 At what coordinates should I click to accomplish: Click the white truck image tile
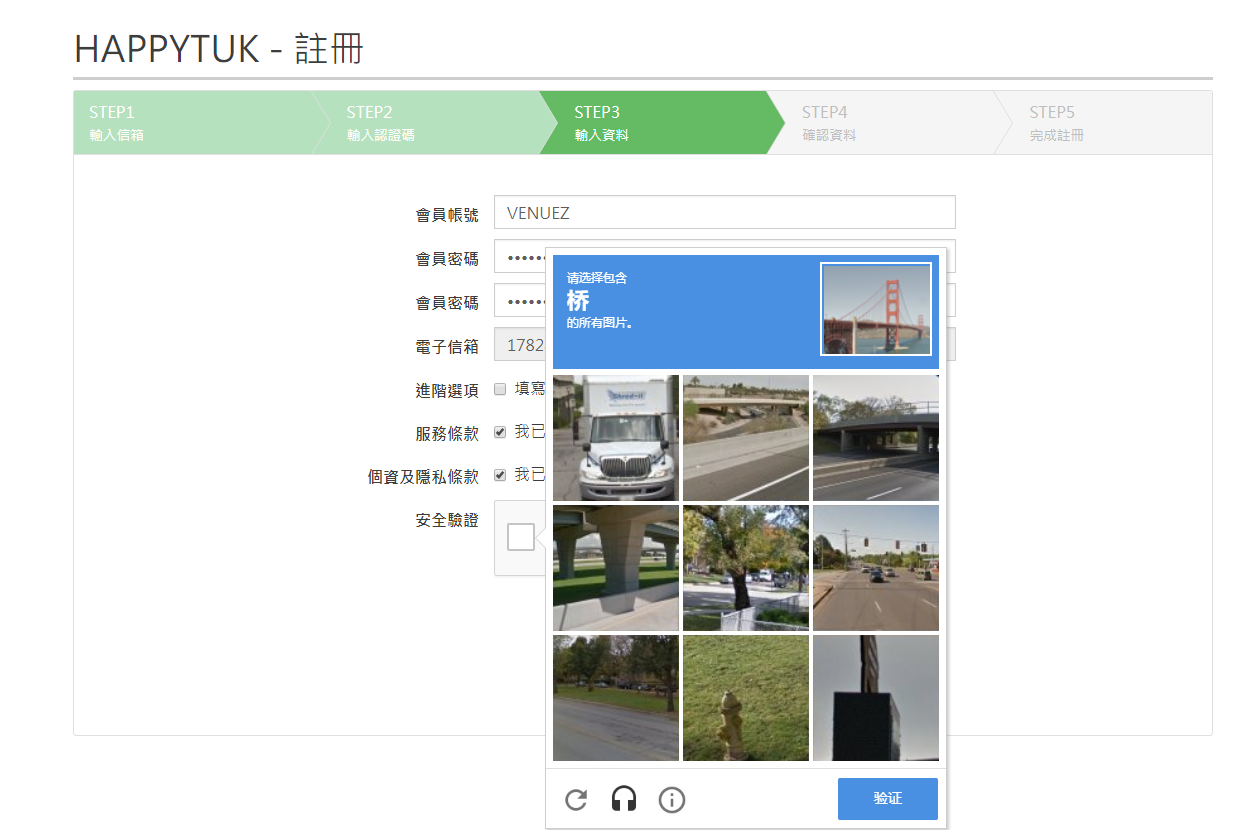tap(616, 438)
